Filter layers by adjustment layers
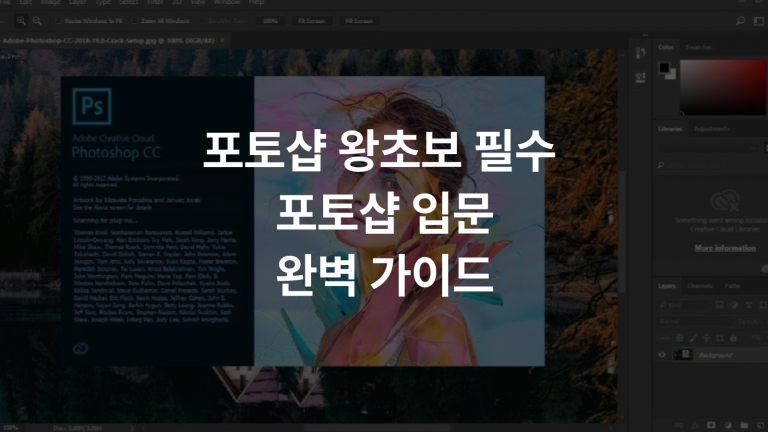Image resolution: width=768 pixels, height=432 pixels. click(x=734, y=305)
